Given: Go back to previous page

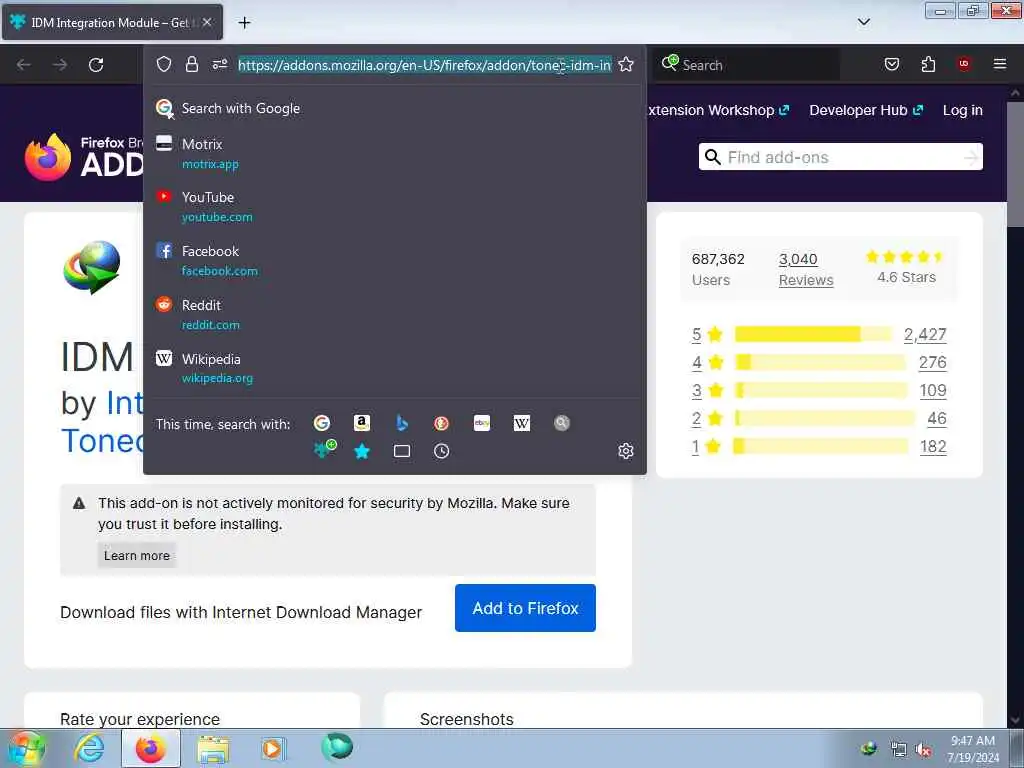Looking at the screenshot, I should coord(24,65).
